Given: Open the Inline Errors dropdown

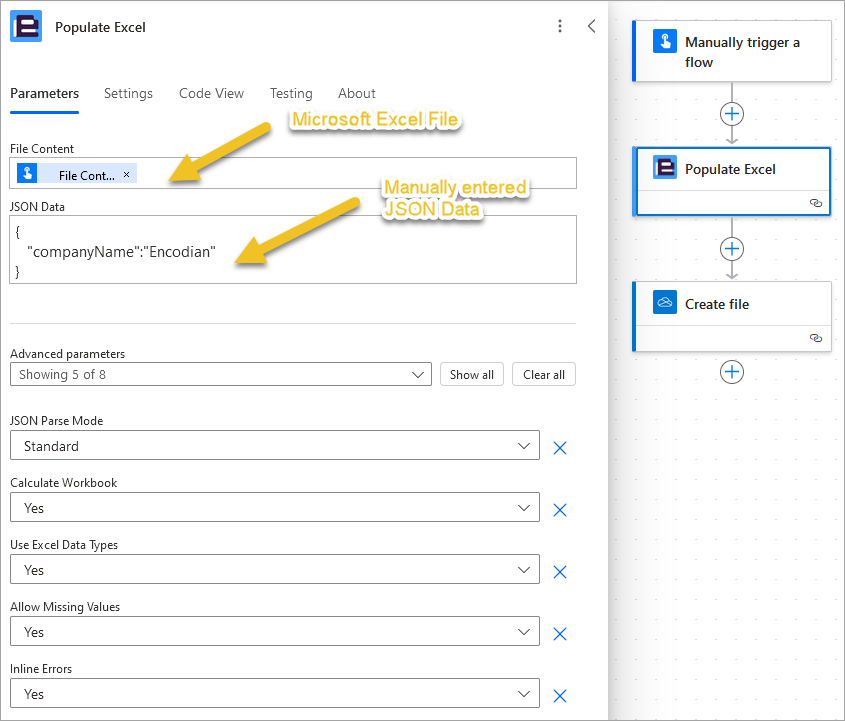Looking at the screenshot, I should [x=275, y=693].
